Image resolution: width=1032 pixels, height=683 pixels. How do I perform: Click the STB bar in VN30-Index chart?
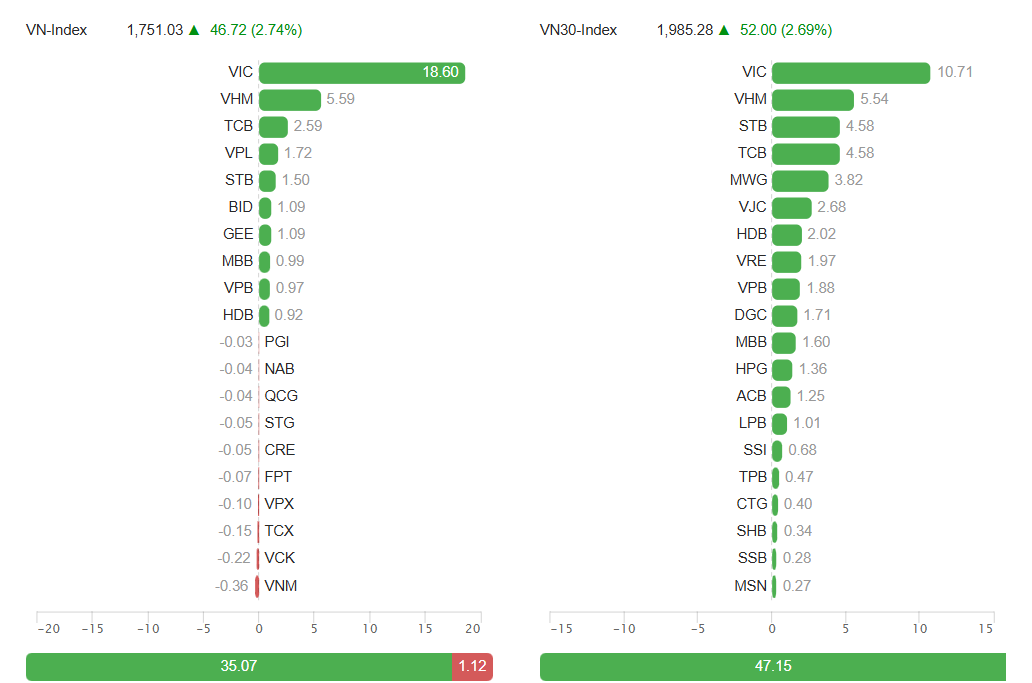(x=805, y=126)
